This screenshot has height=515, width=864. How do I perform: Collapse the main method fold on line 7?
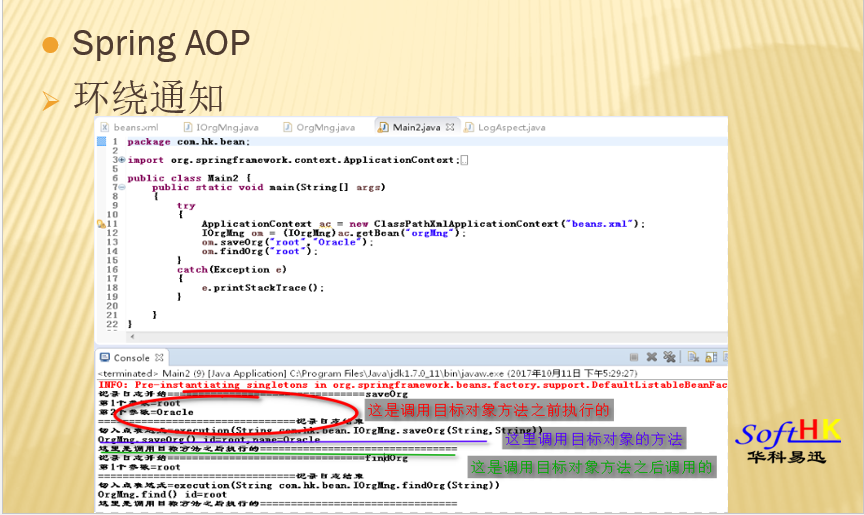(x=122, y=187)
